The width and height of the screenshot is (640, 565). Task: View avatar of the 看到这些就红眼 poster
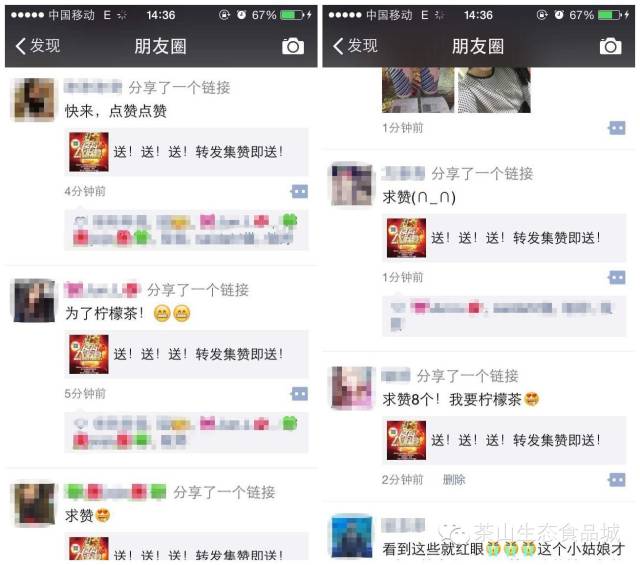[352, 537]
